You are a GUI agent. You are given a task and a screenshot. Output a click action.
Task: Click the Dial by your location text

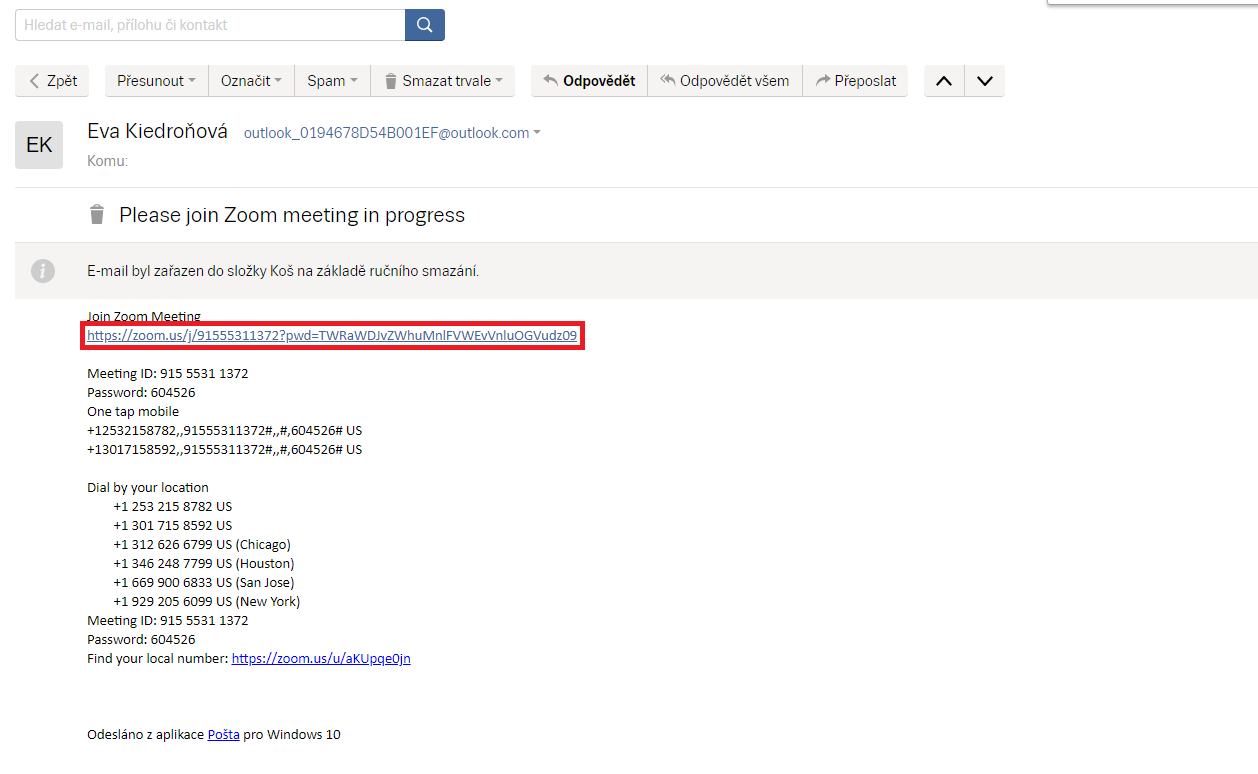pyautogui.click(x=148, y=488)
